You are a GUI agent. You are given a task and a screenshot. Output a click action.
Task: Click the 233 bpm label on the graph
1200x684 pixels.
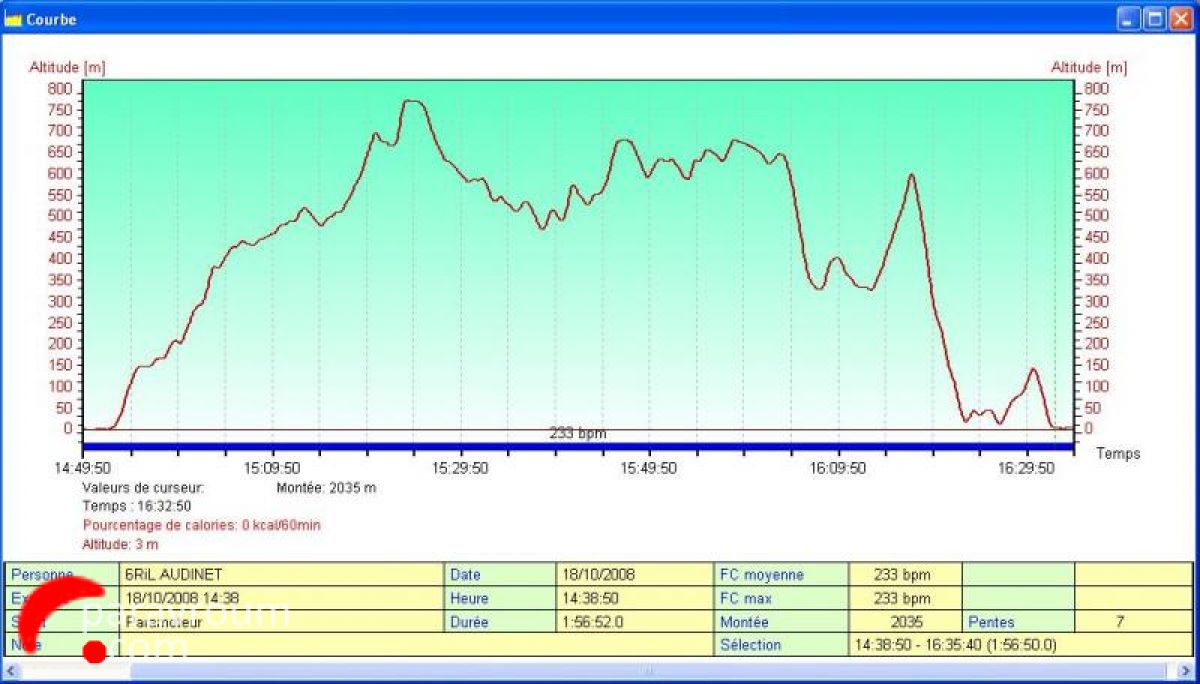tap(577, 433)
